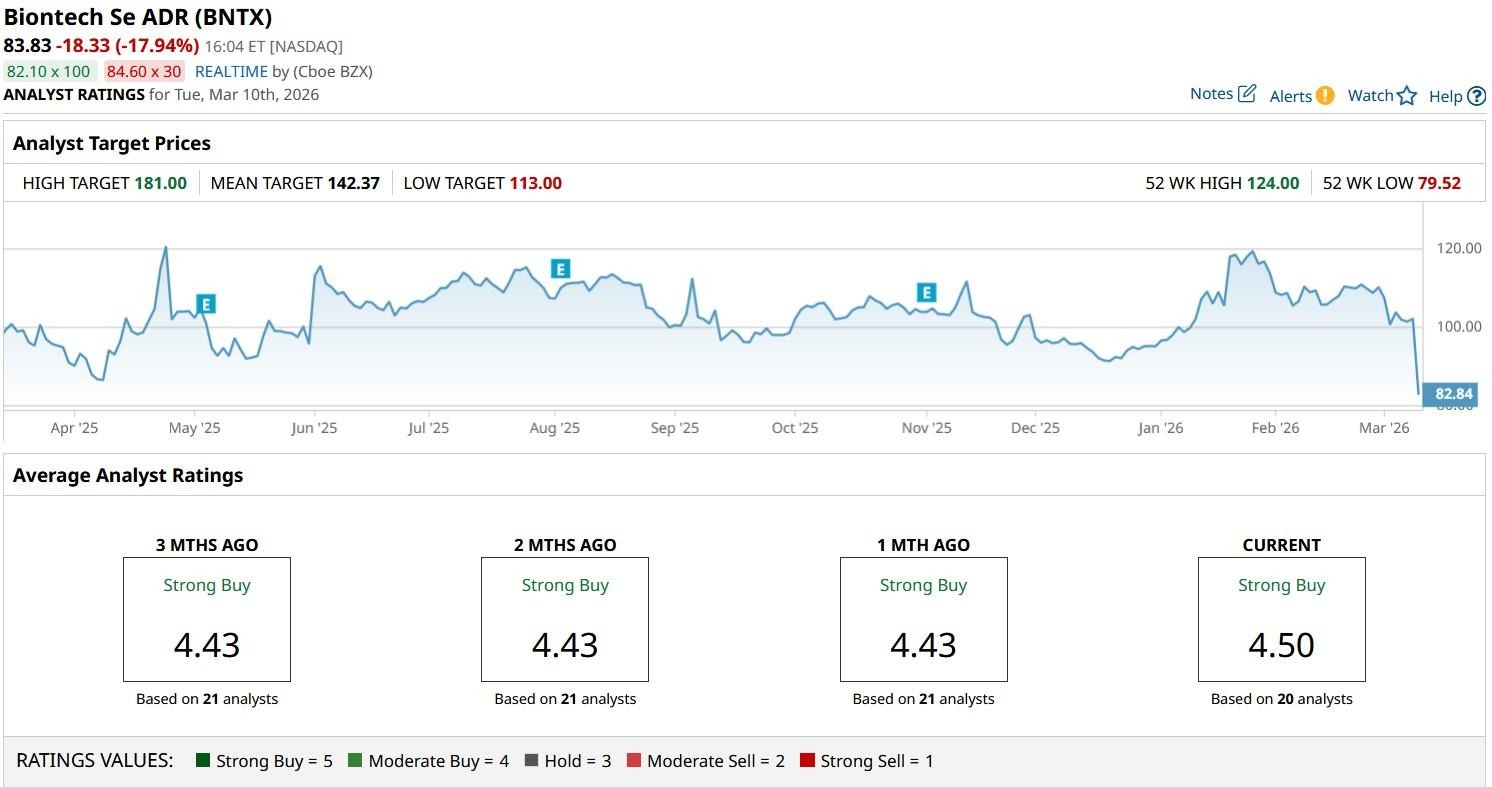Click the 52 WK LOW 79.52 value

1439,183
